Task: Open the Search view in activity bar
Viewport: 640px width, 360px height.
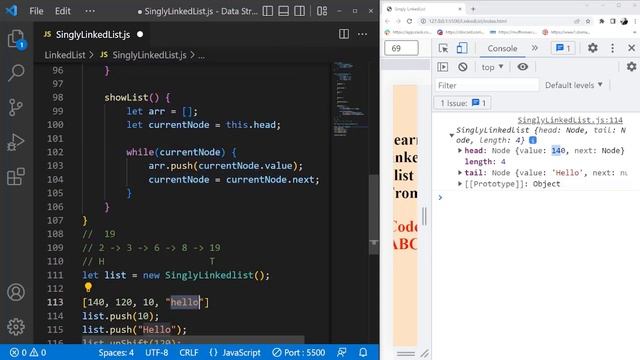Action: 16,73
